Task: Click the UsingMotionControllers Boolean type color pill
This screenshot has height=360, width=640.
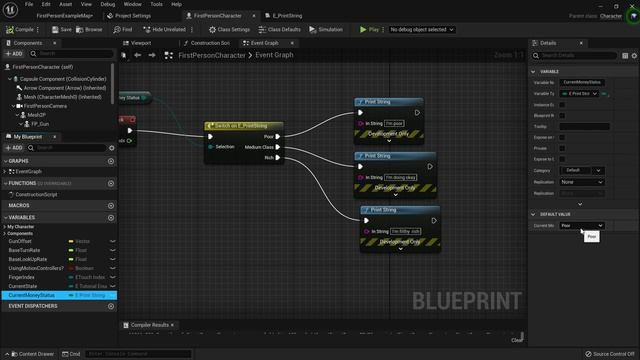Action: (x=71, y=268)
